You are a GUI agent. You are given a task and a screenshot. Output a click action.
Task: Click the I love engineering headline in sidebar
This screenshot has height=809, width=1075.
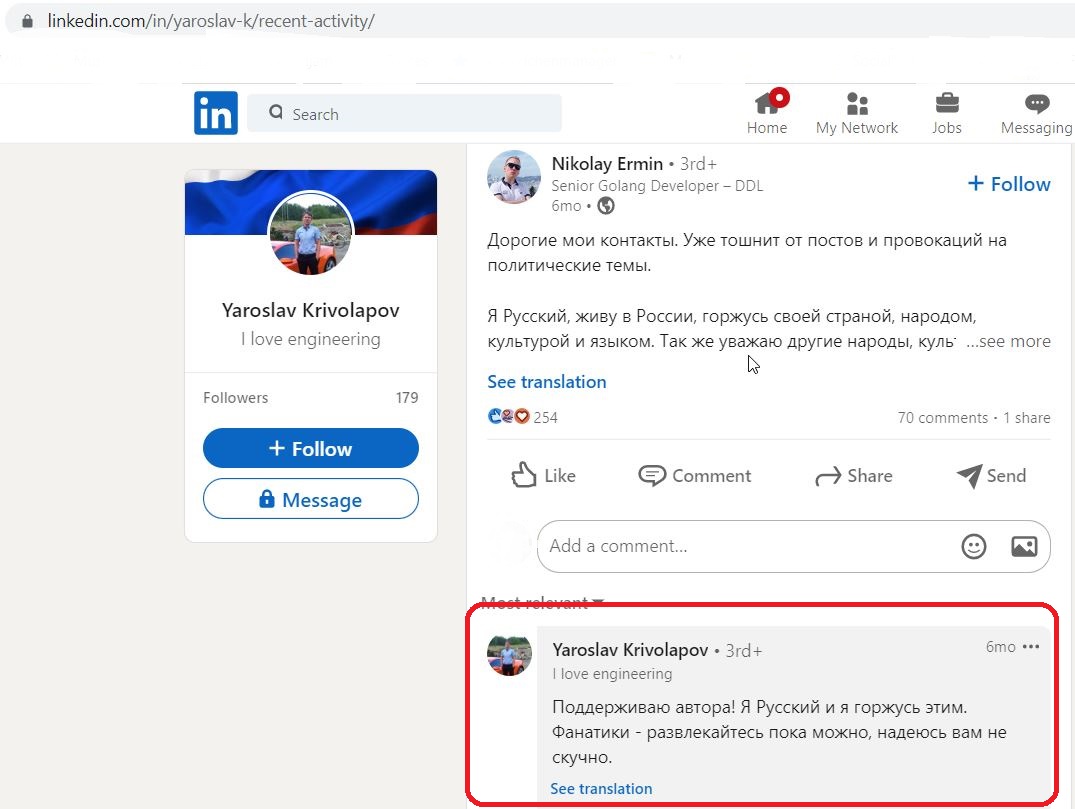311,339
